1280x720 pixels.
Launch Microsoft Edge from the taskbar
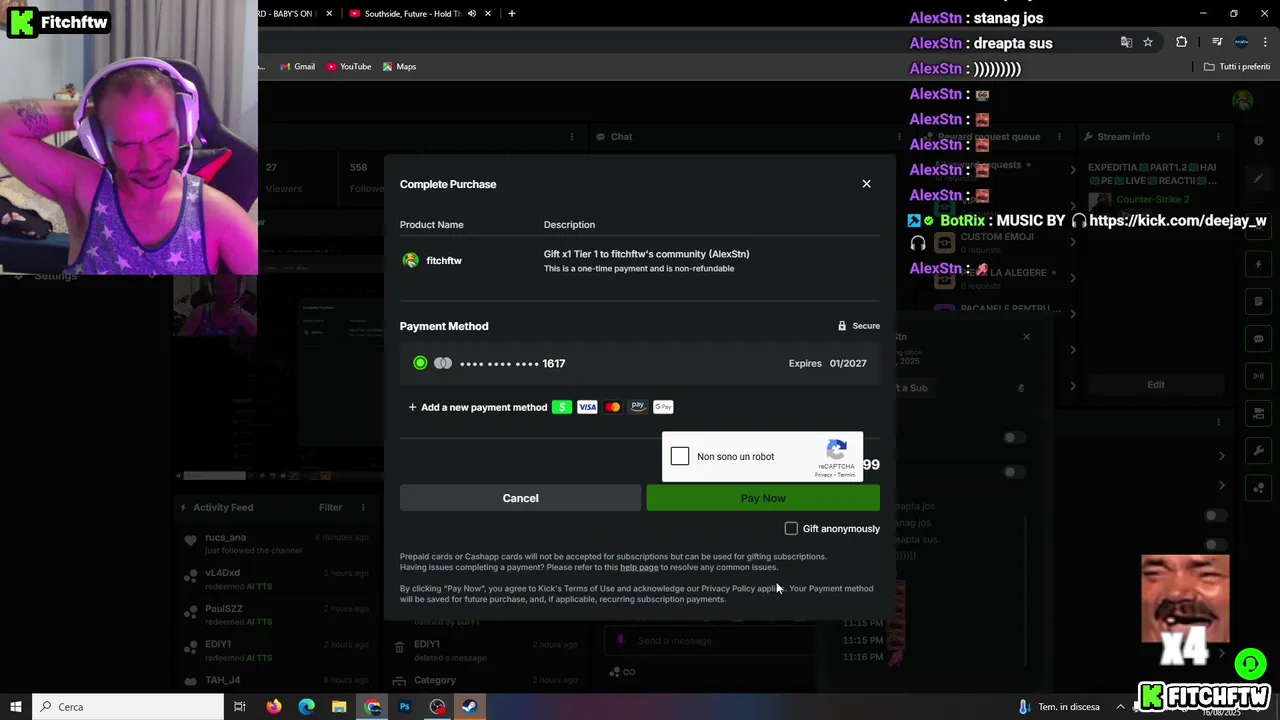point(307,707)
